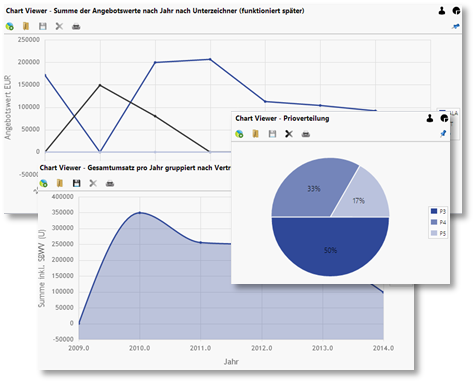Screen dimensions: 475x383
Task: Click globe icon in Prioverteilung toolbar
Action: coord(239,134)
